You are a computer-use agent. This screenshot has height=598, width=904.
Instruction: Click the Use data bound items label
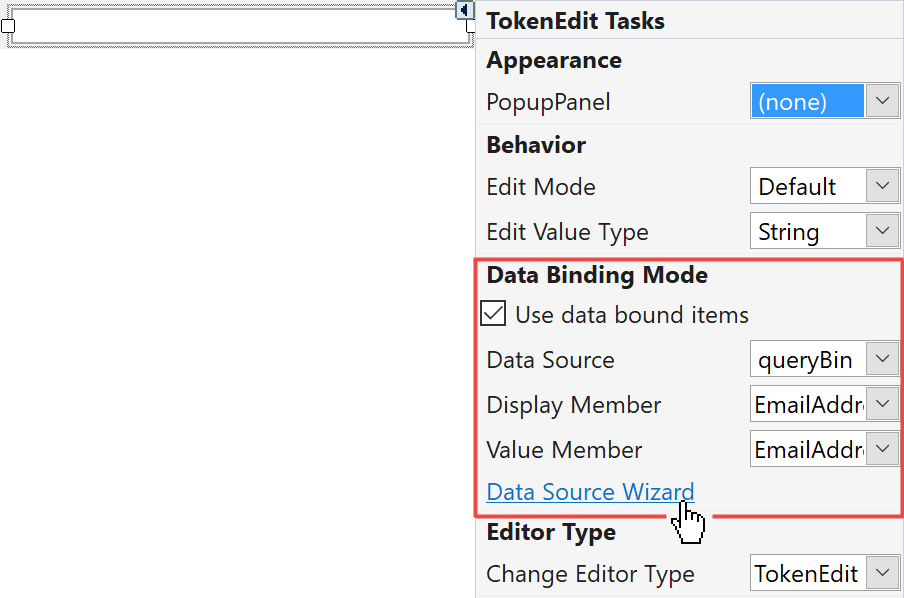point(632,314)
